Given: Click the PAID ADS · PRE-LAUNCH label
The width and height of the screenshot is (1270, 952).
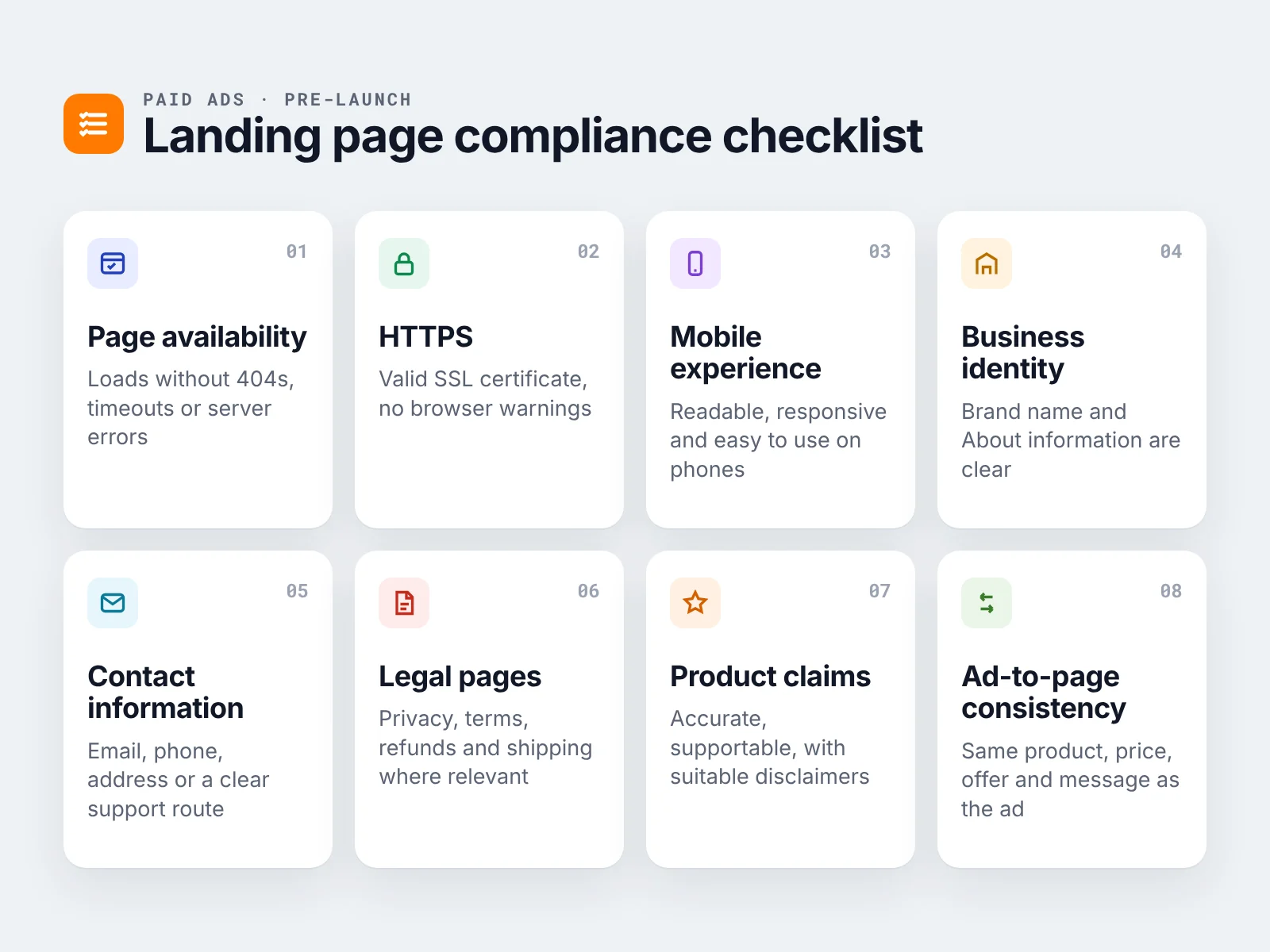Looking at the screenshot, I should point(277,100).
